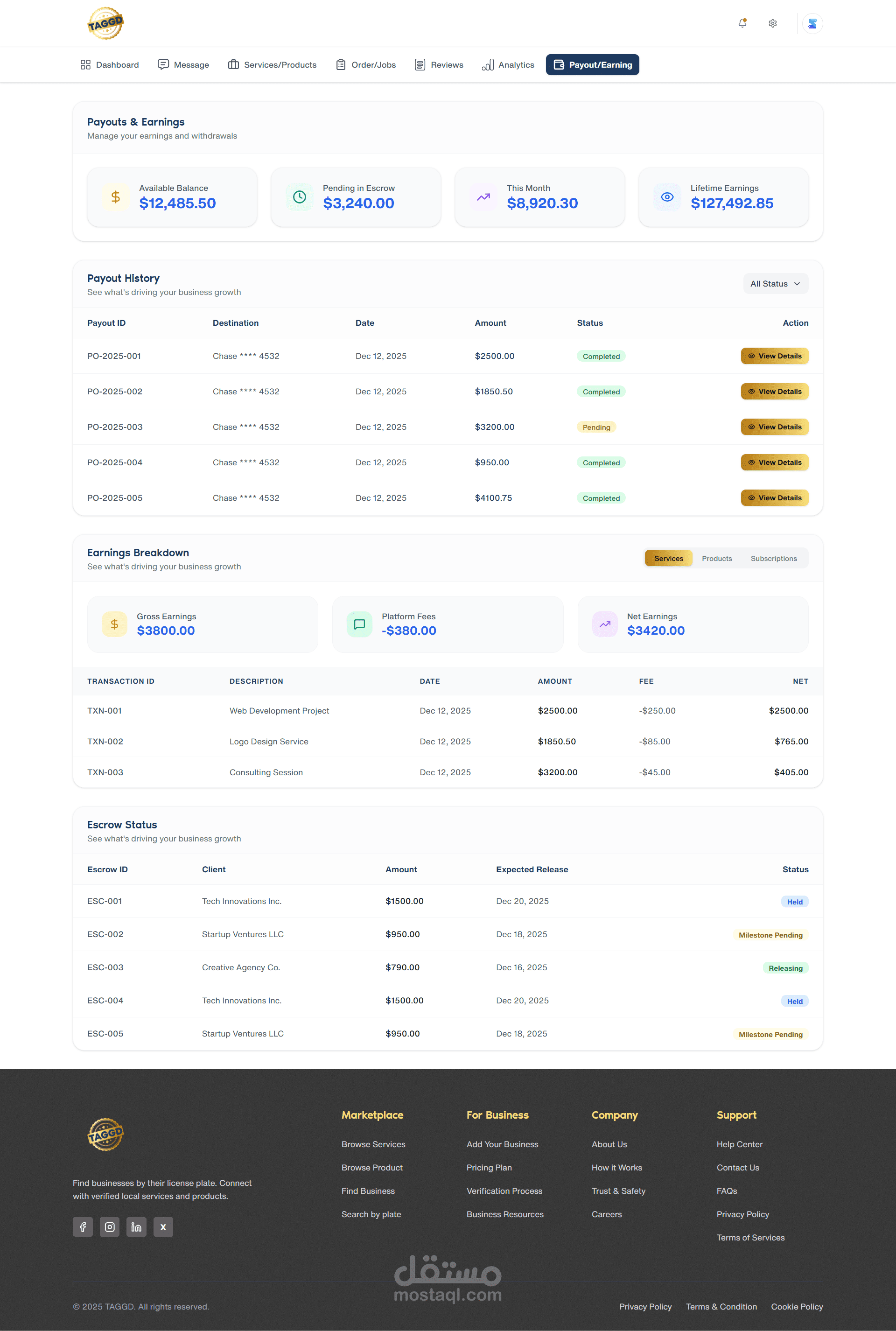Open the Instagram footer icon

click(x=110, y=1227)
